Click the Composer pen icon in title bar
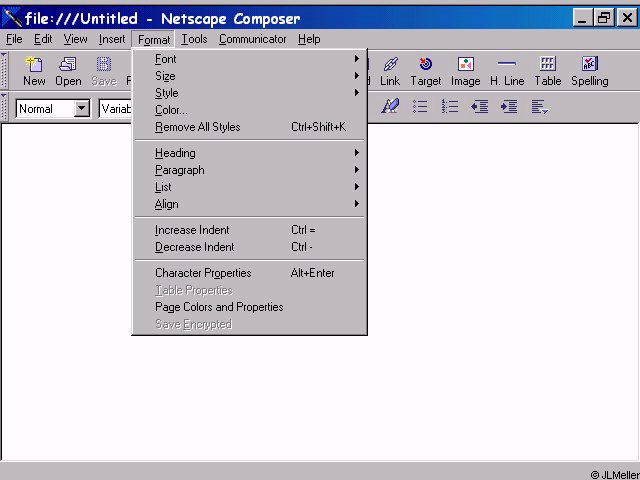 (11, 18)
